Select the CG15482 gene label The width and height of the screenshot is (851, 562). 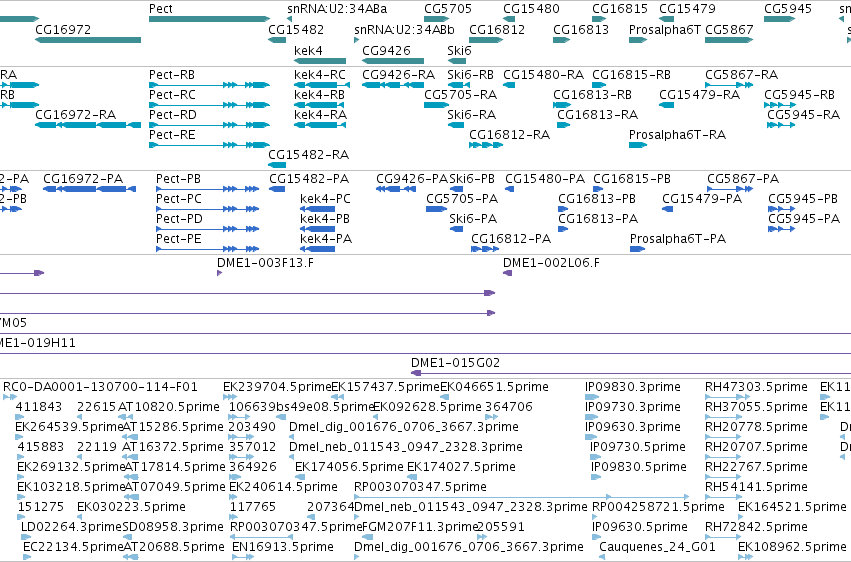click(296, 29)
